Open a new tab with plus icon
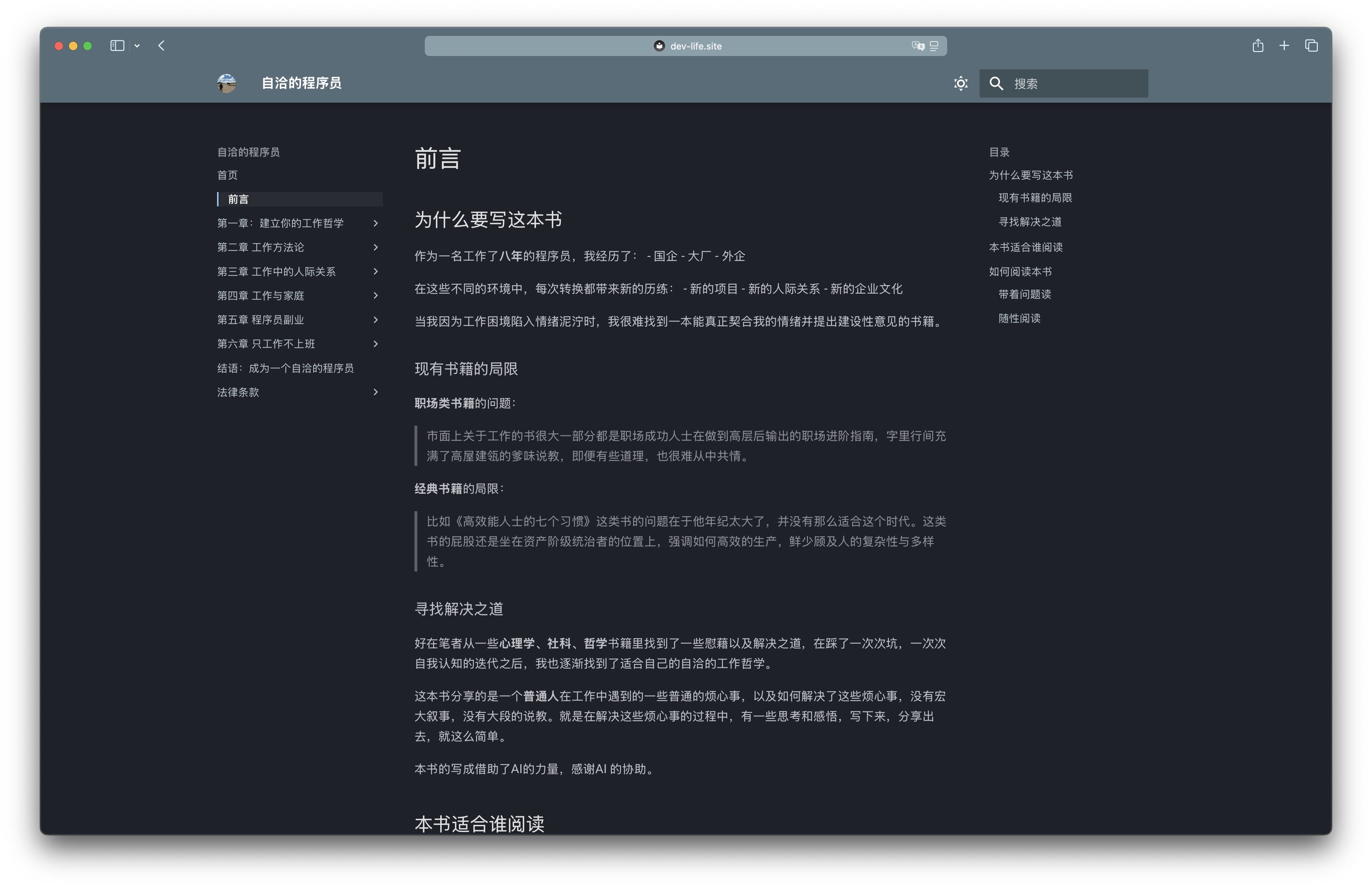This screenshot has width=1372, height=888. coord(1284,46)
